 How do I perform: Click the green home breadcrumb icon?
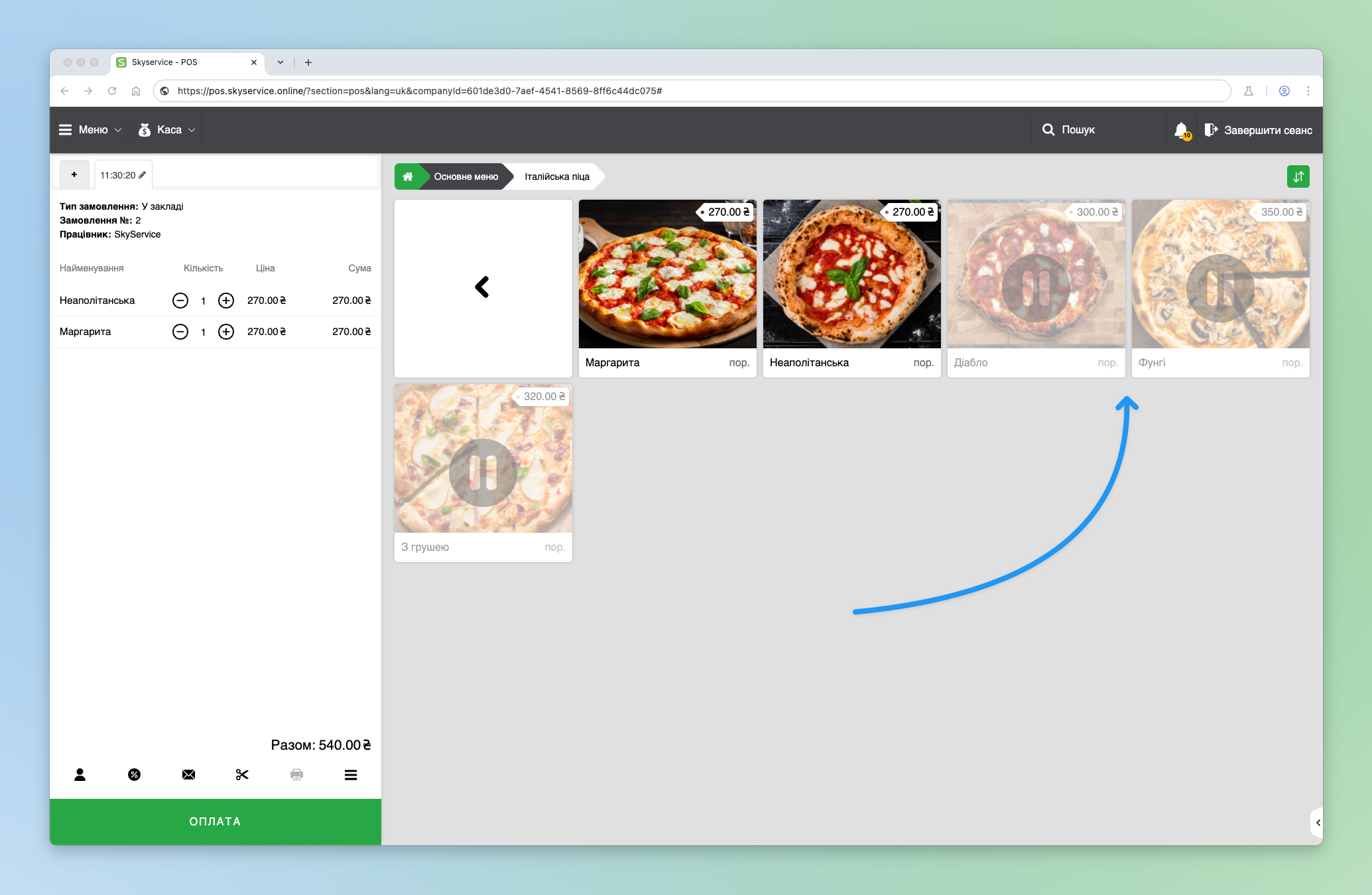(408, 176)
